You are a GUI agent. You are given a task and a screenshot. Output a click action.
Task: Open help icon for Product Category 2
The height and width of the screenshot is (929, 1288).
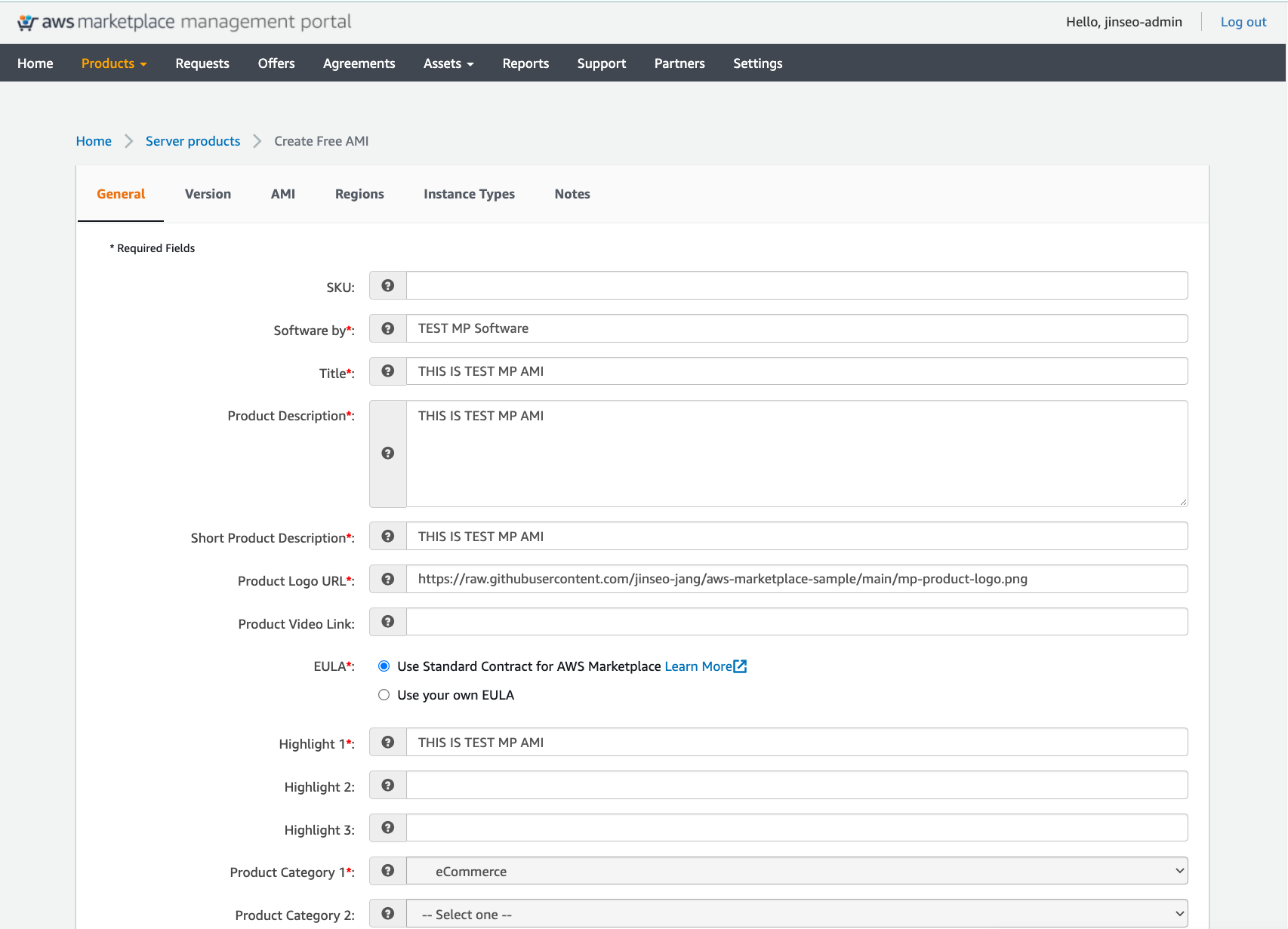388,913
